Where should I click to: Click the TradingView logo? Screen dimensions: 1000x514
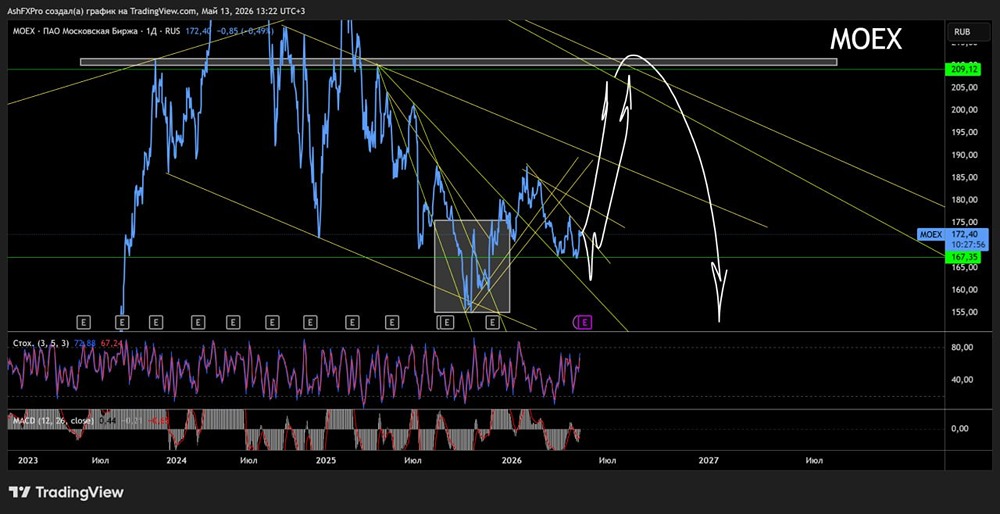(x=66, y=492)
